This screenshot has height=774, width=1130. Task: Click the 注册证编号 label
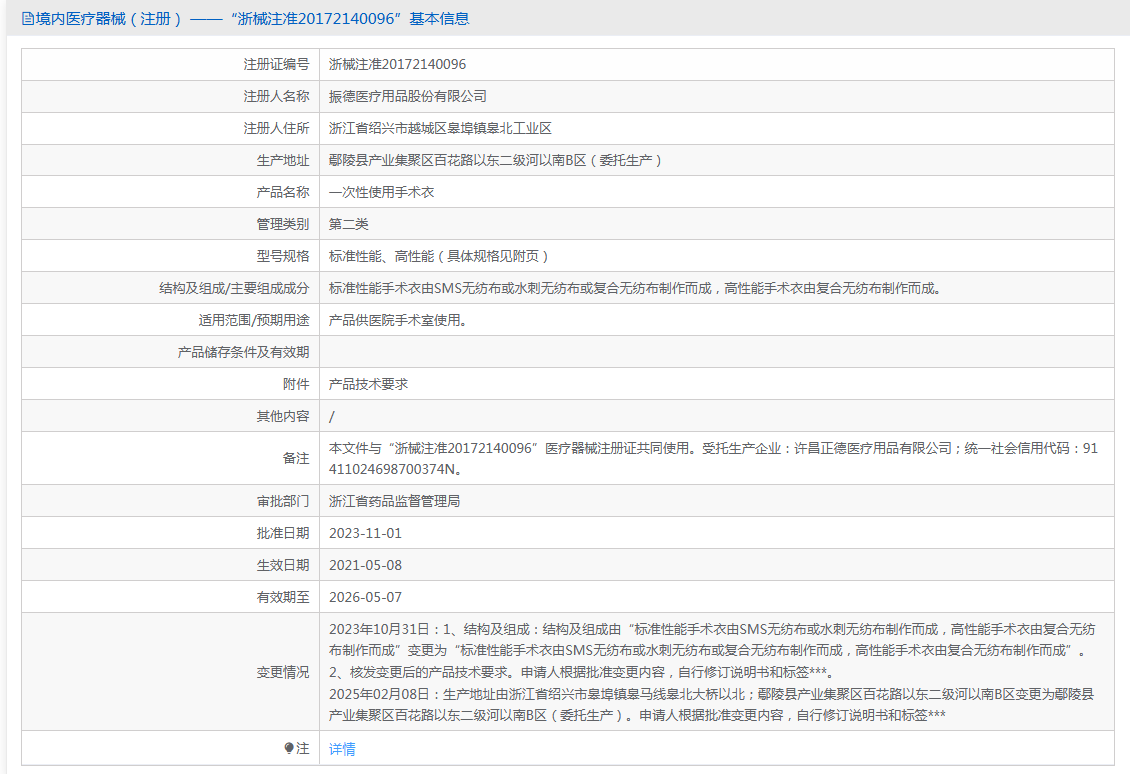point(276,64)
